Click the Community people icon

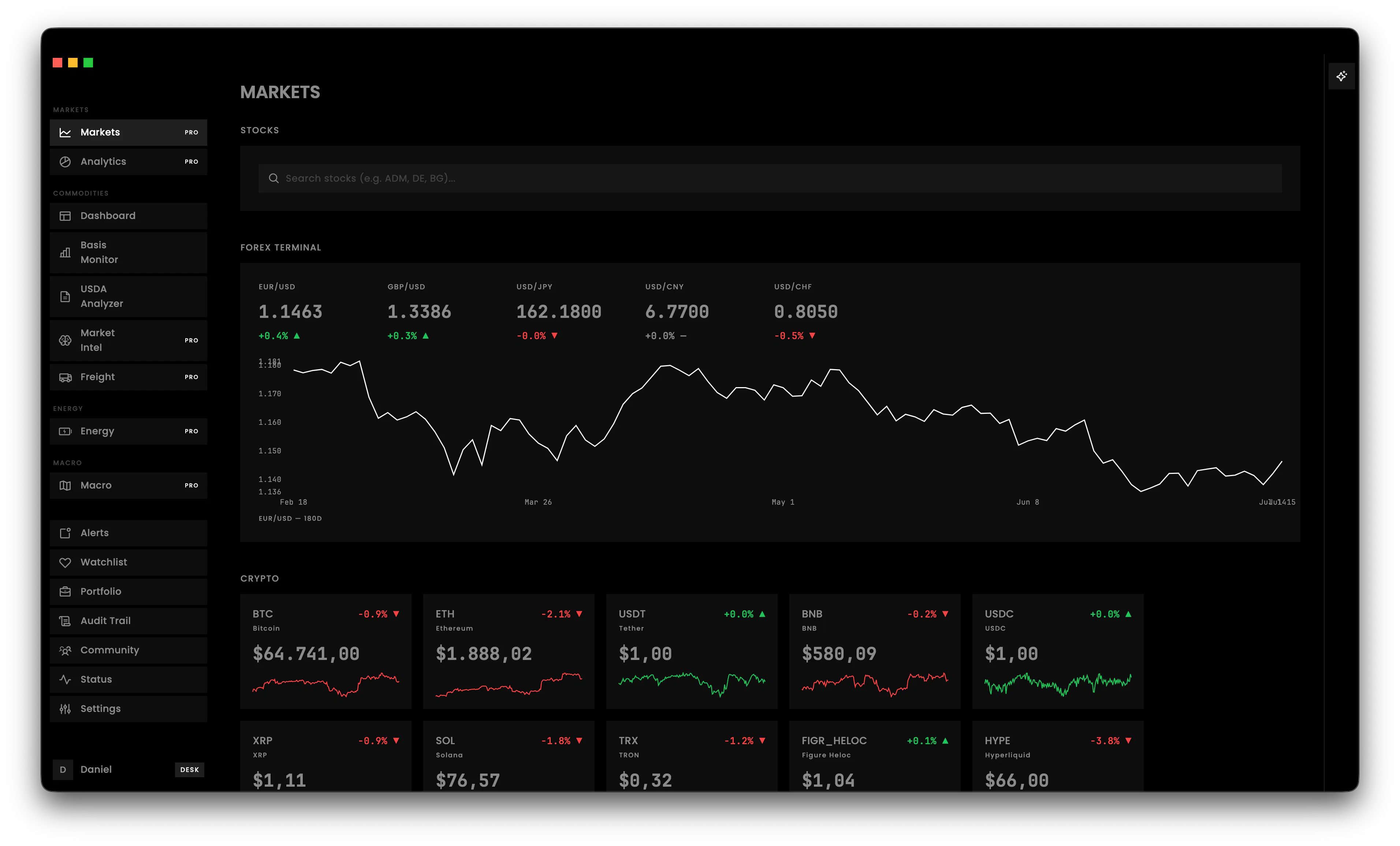65,650
